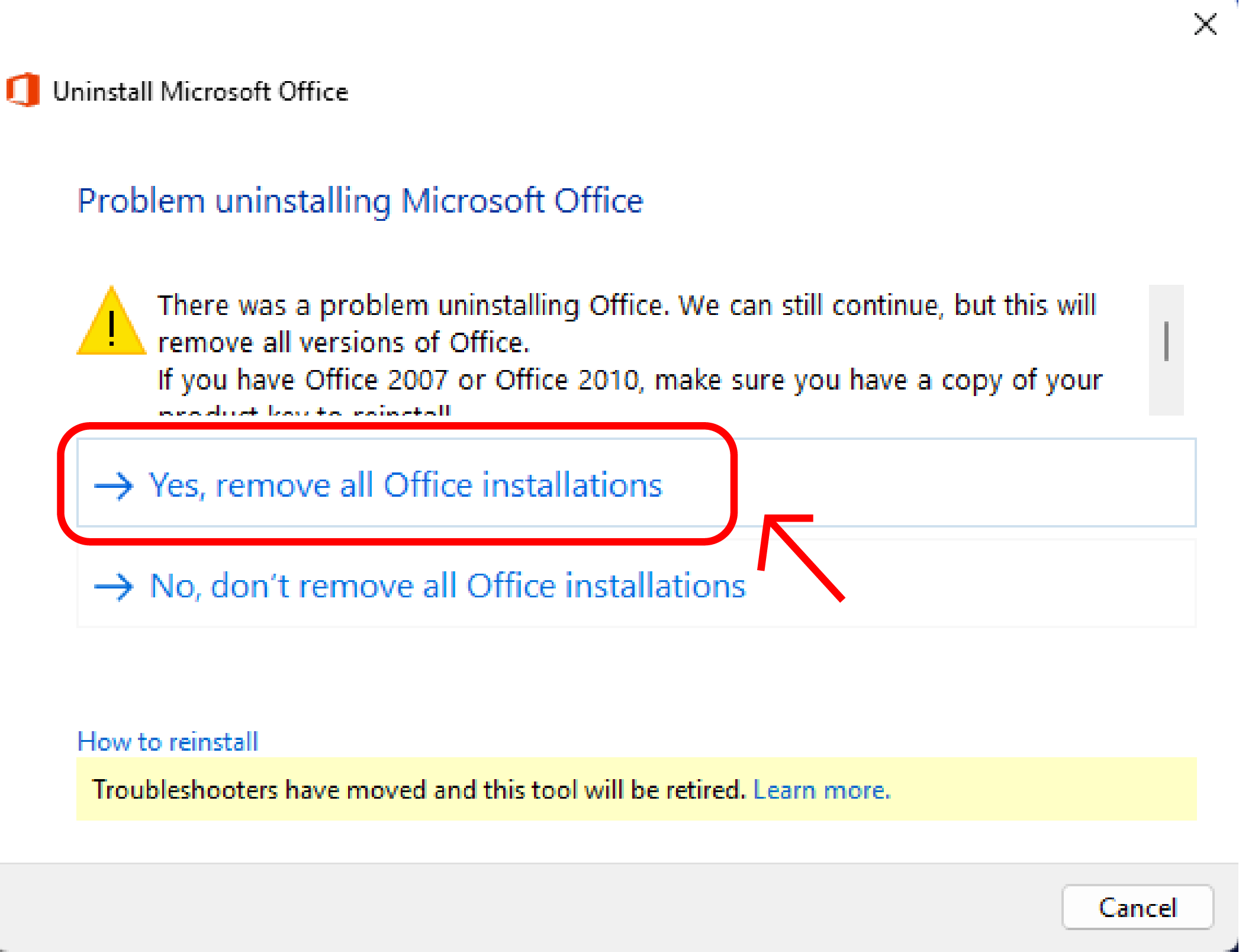This screenshot has height=952, width=1239.
Task: Close the uninstall dialog with X
Action: tap(1205, 25)
